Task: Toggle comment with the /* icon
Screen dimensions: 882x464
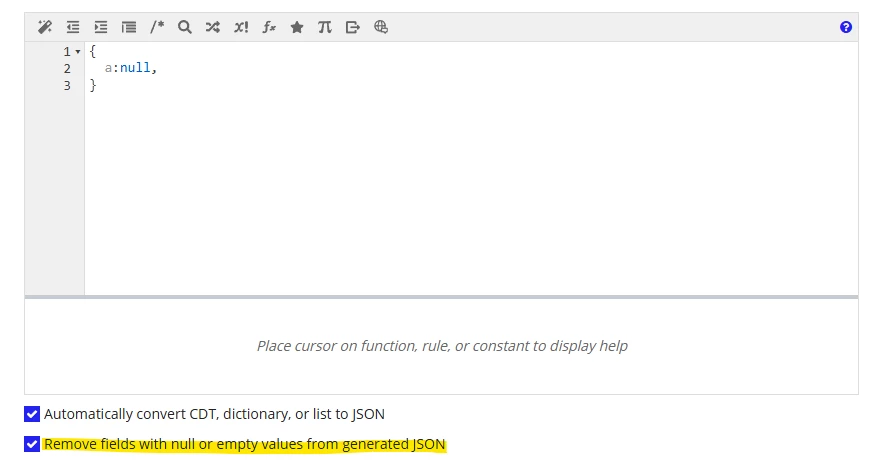Action: coord(157,26)
